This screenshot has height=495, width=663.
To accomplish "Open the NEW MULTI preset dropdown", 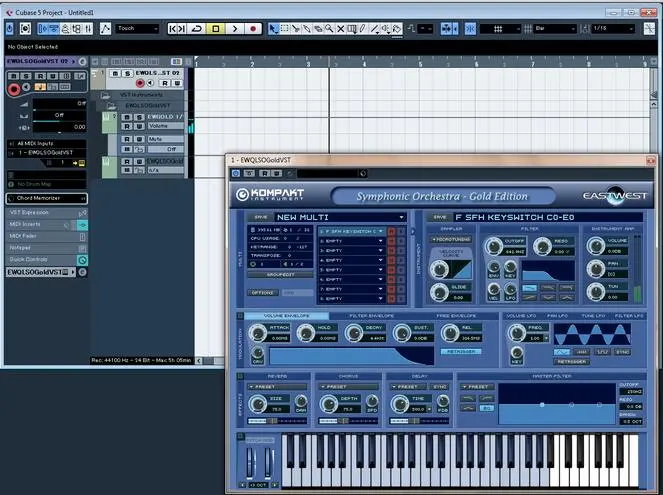I will point(340,217).
